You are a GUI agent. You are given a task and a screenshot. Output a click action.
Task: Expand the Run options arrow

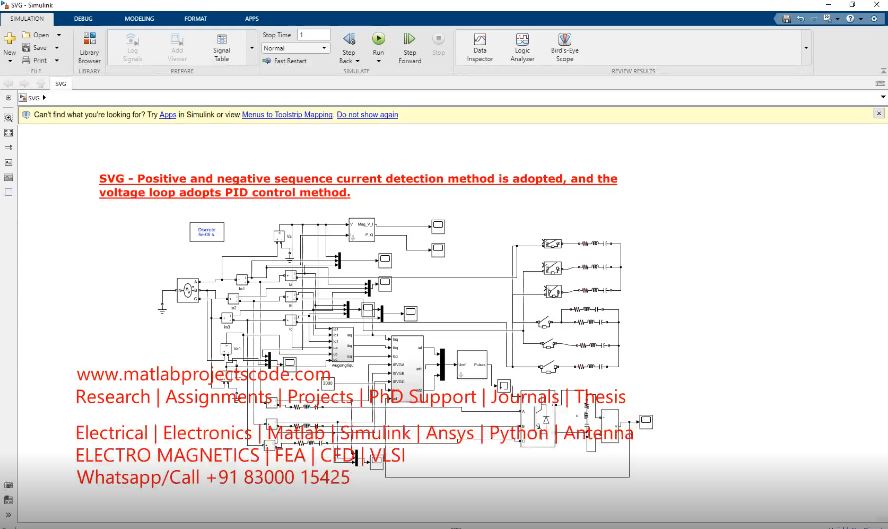(378, 61)
